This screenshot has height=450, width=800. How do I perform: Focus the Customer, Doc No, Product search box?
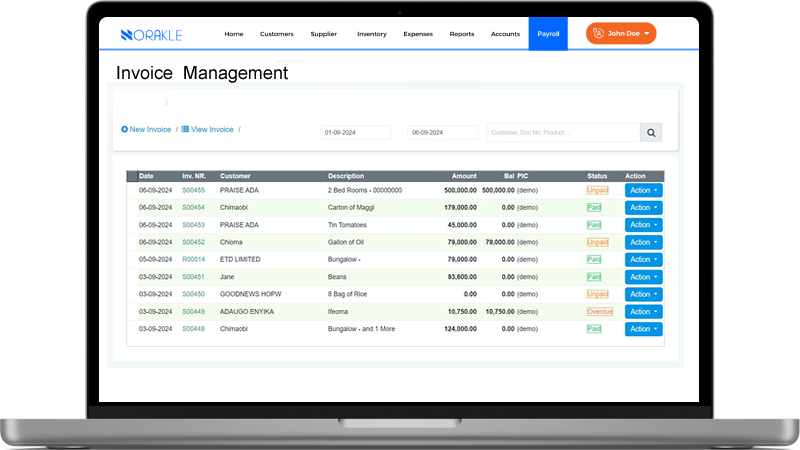tap(563, 132)
